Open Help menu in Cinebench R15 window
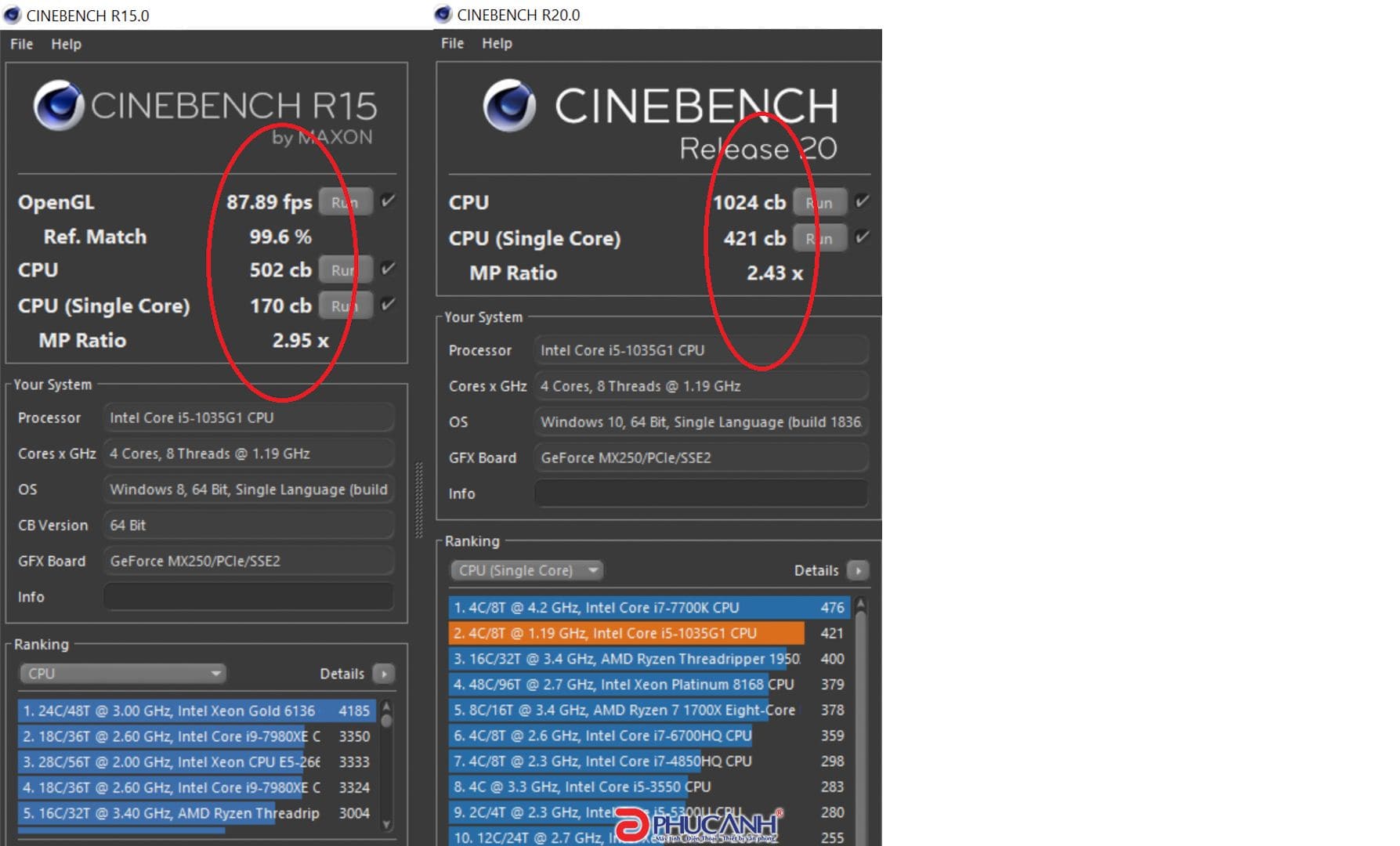 click(x=66, y=44)
